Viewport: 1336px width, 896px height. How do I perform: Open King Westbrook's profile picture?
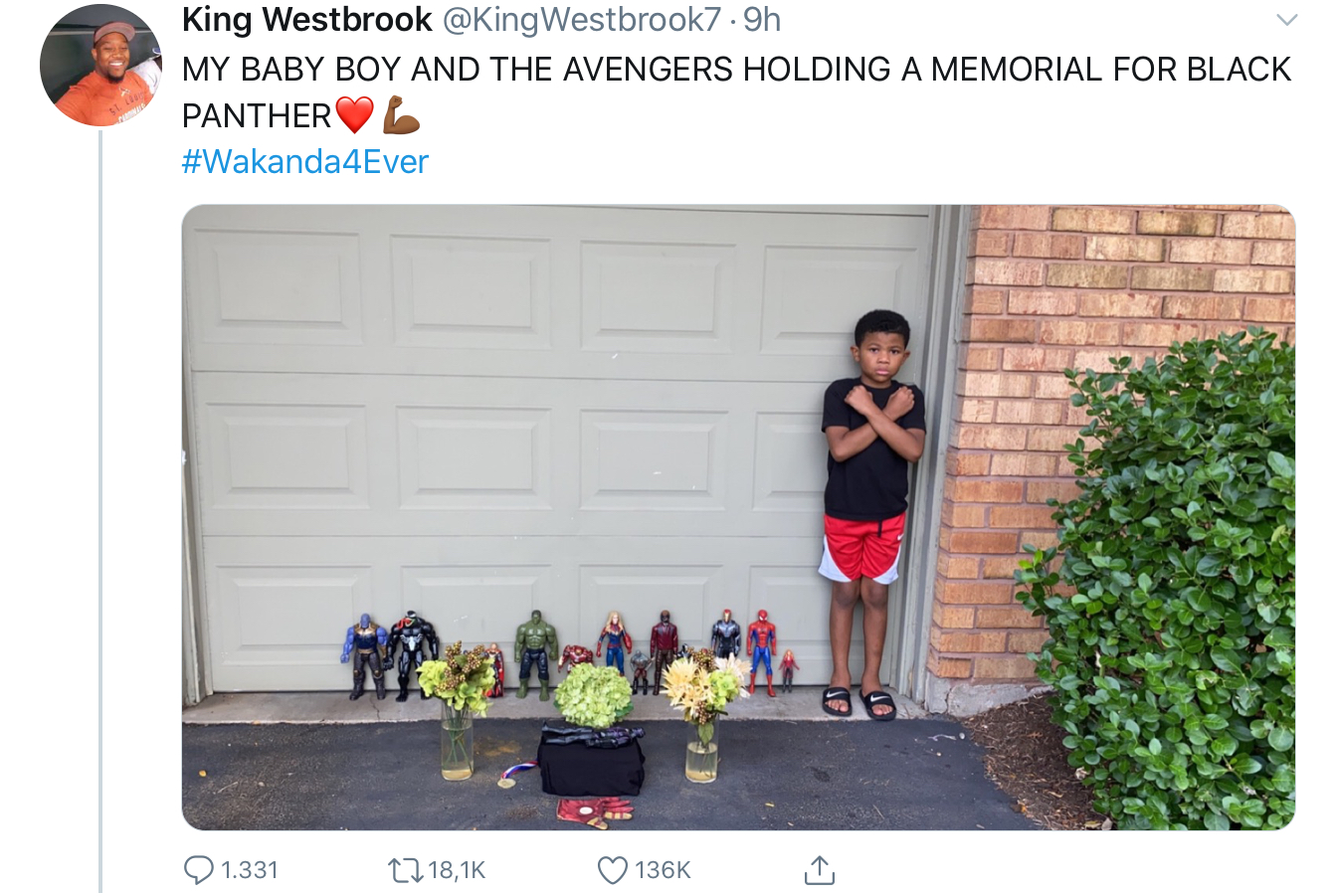pos(100,67)
